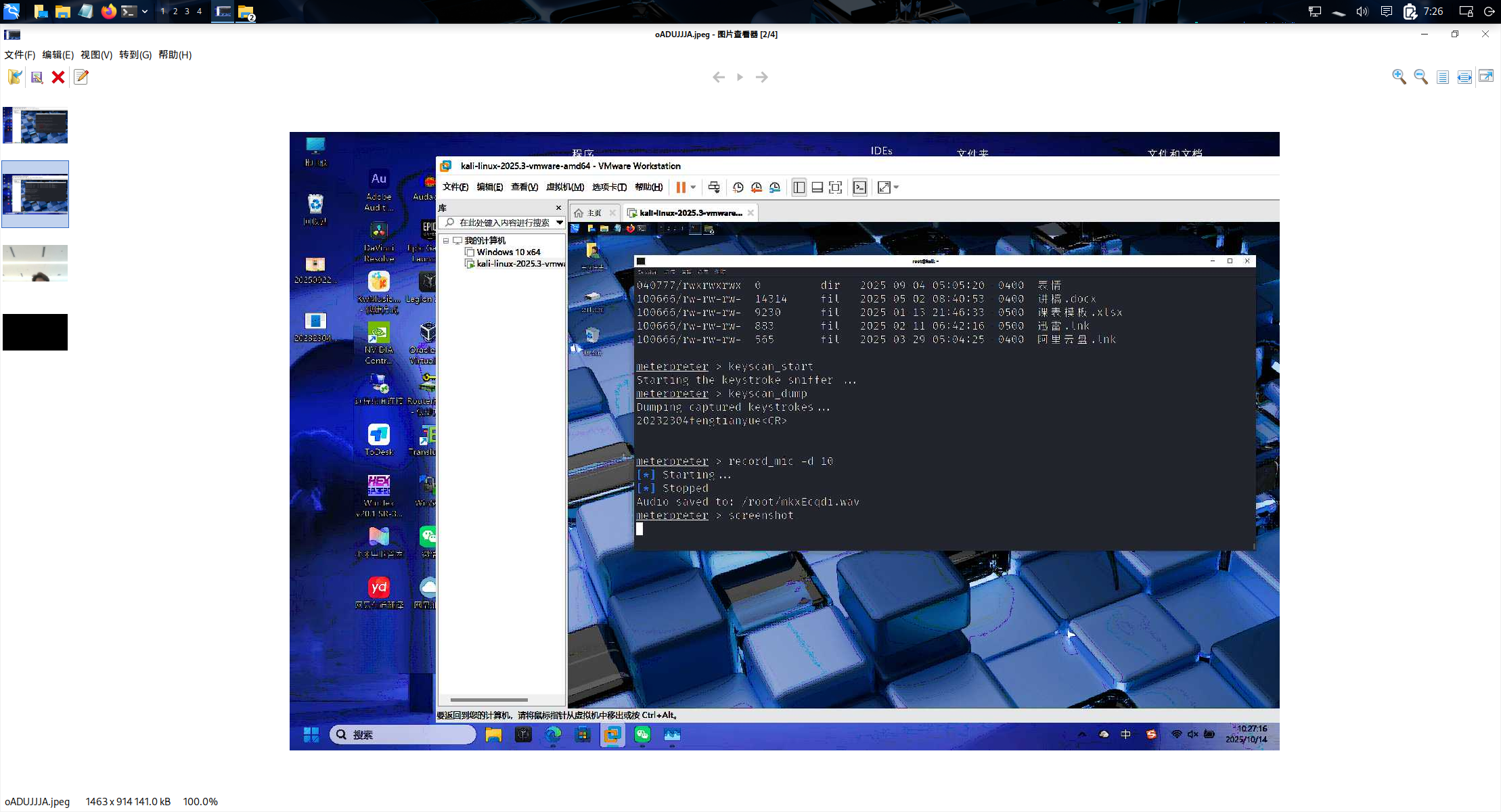
Task: Select the first thumbnail in the sidebar
Action: click(35, 125)
